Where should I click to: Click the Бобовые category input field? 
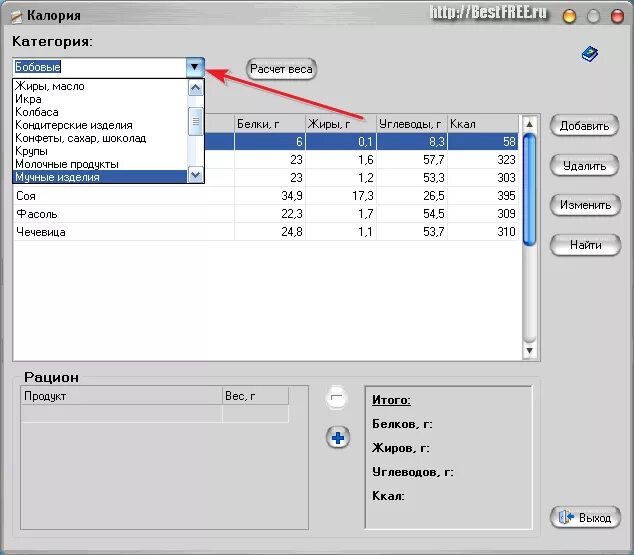tap(100, 67)
